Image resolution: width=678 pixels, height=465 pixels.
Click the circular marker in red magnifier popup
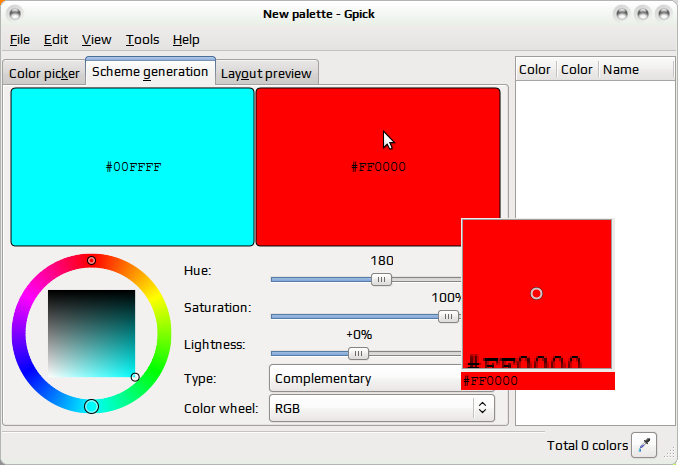coord(536,294)
